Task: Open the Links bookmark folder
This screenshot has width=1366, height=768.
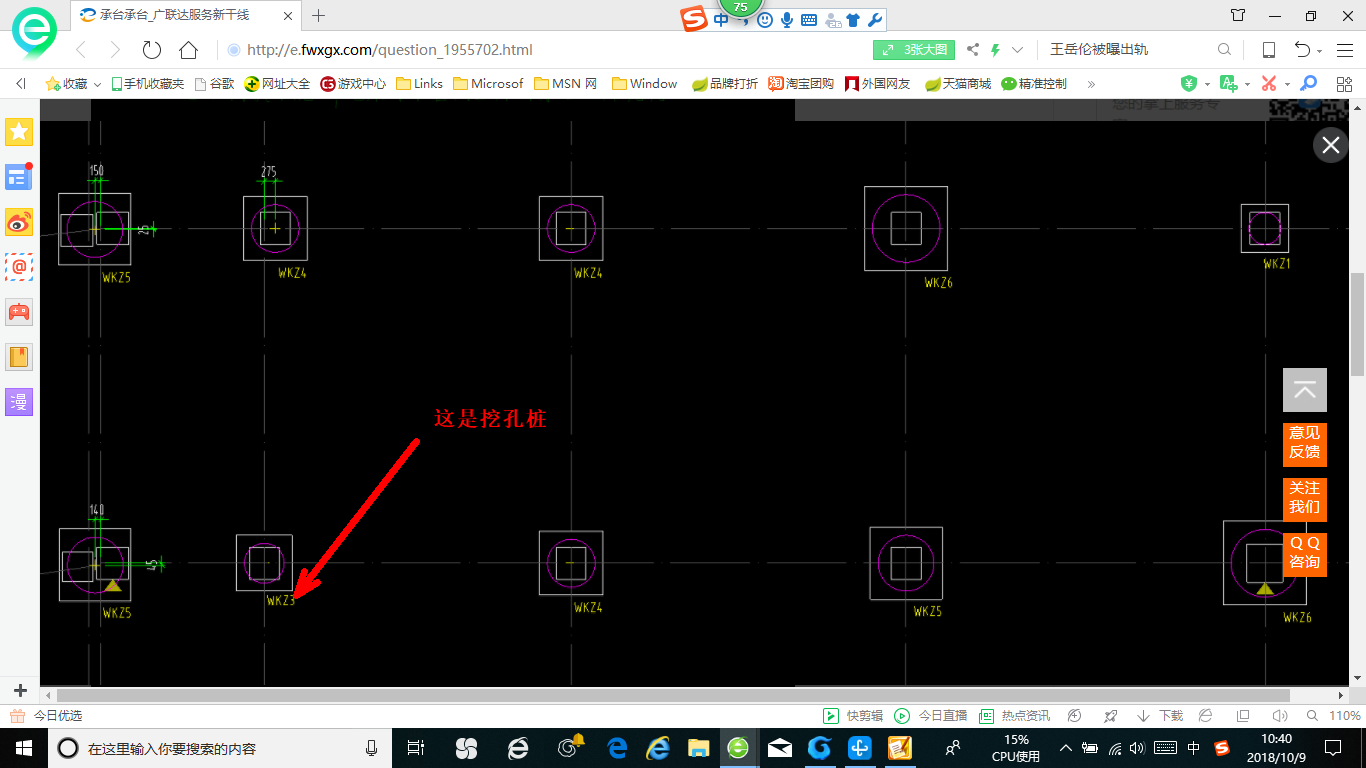Action: click(x=420, y=84)
